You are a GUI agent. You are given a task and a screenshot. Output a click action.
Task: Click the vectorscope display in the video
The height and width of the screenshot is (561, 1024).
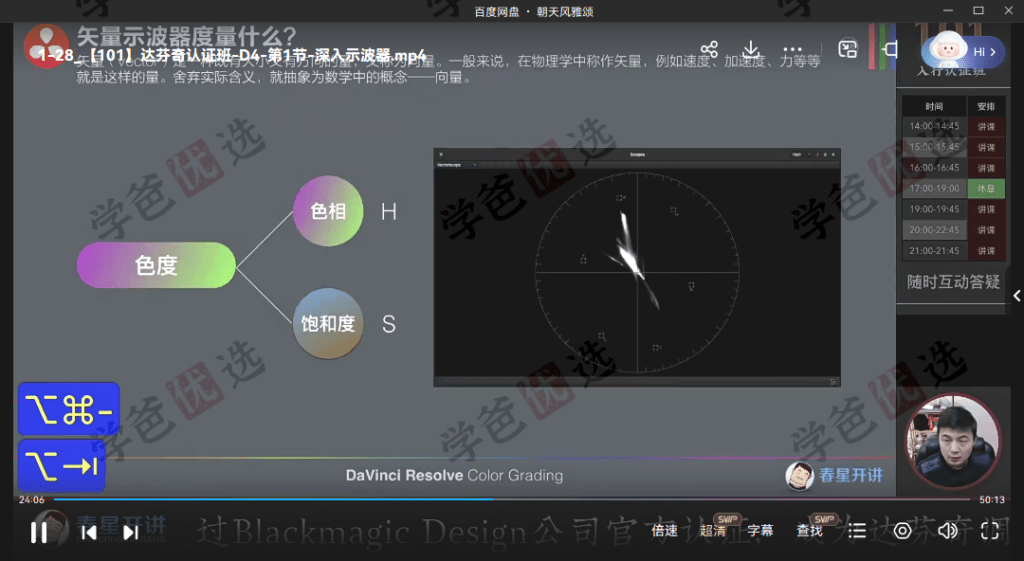coord(637,268)
